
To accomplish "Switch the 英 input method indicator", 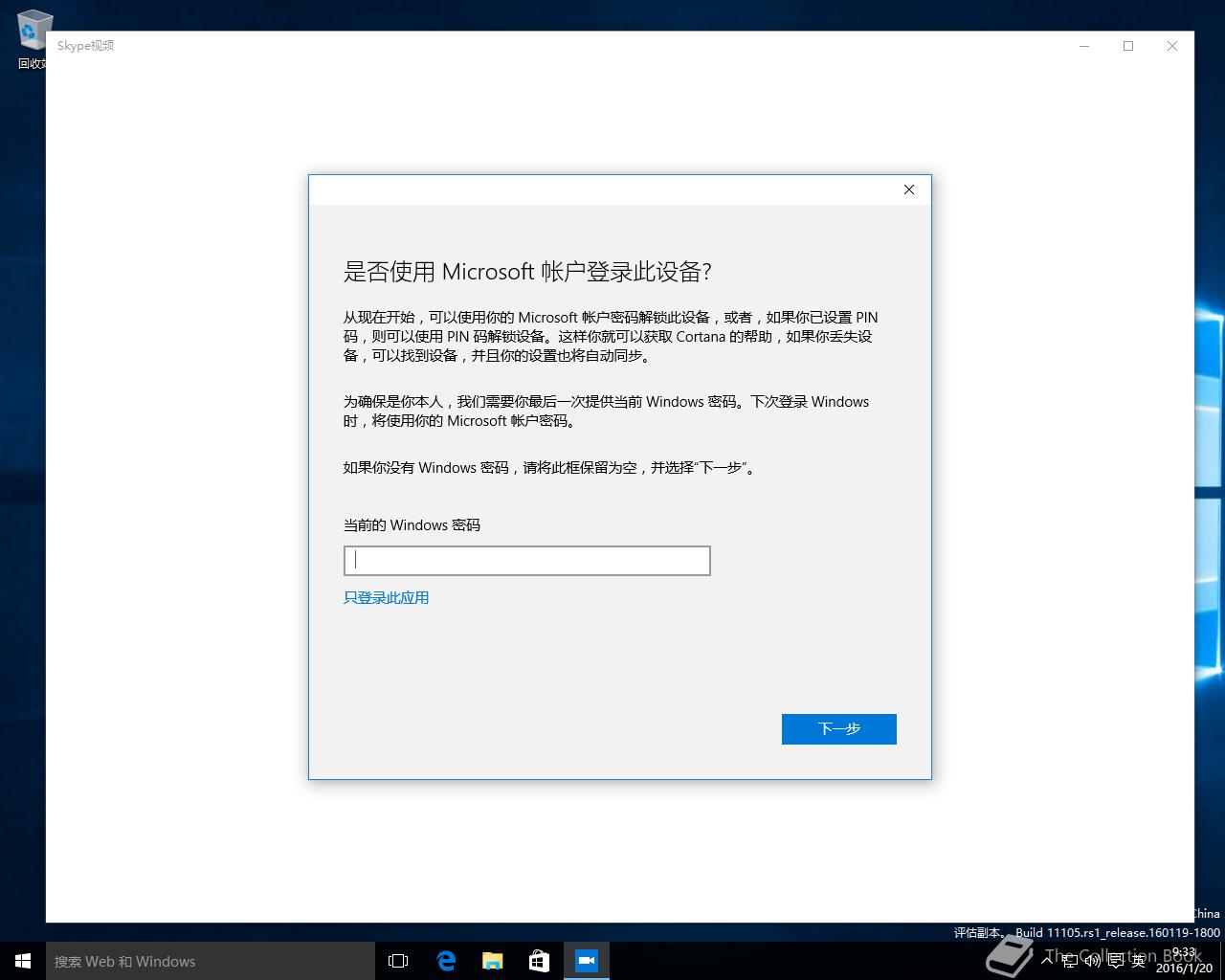I will tap(1138, 960).
